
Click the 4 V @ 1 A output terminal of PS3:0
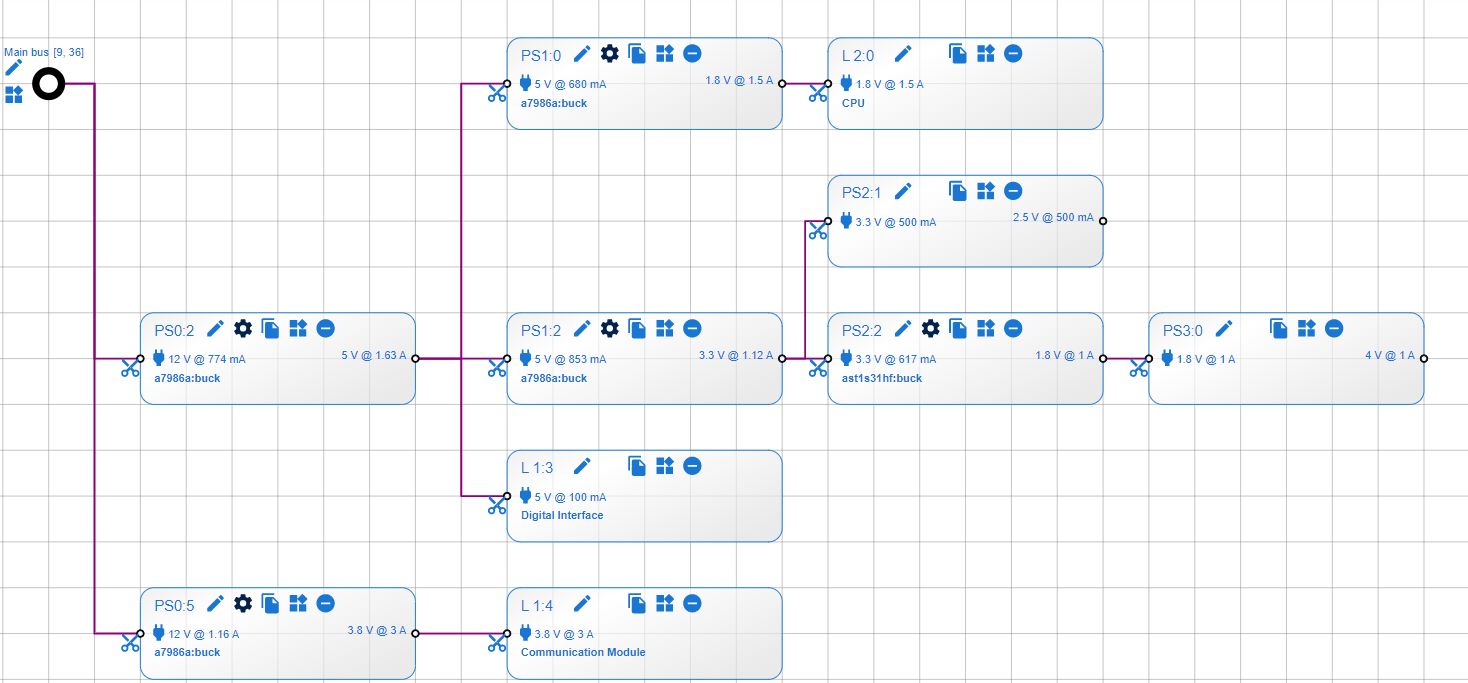tap(1424, 357)
